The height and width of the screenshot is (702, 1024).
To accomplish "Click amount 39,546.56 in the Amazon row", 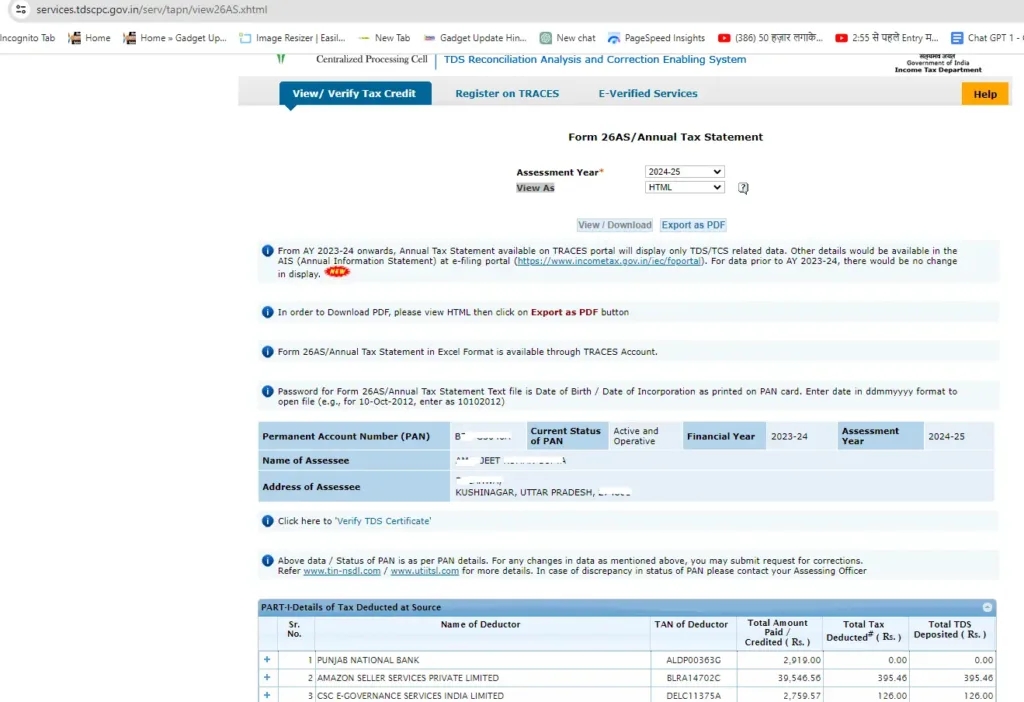I will point(799,678).
